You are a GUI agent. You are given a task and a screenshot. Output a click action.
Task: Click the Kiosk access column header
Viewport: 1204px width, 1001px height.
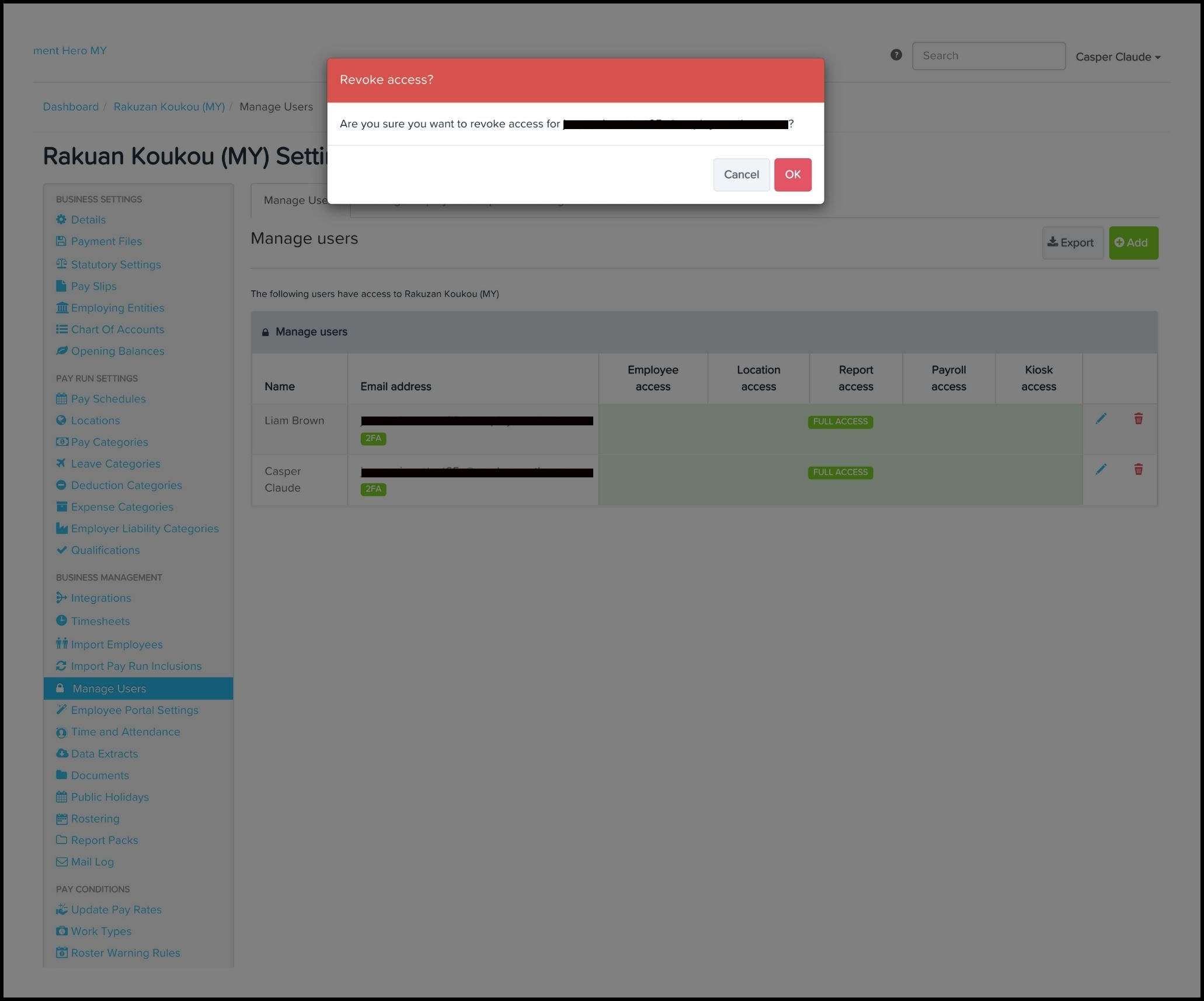1038,378
